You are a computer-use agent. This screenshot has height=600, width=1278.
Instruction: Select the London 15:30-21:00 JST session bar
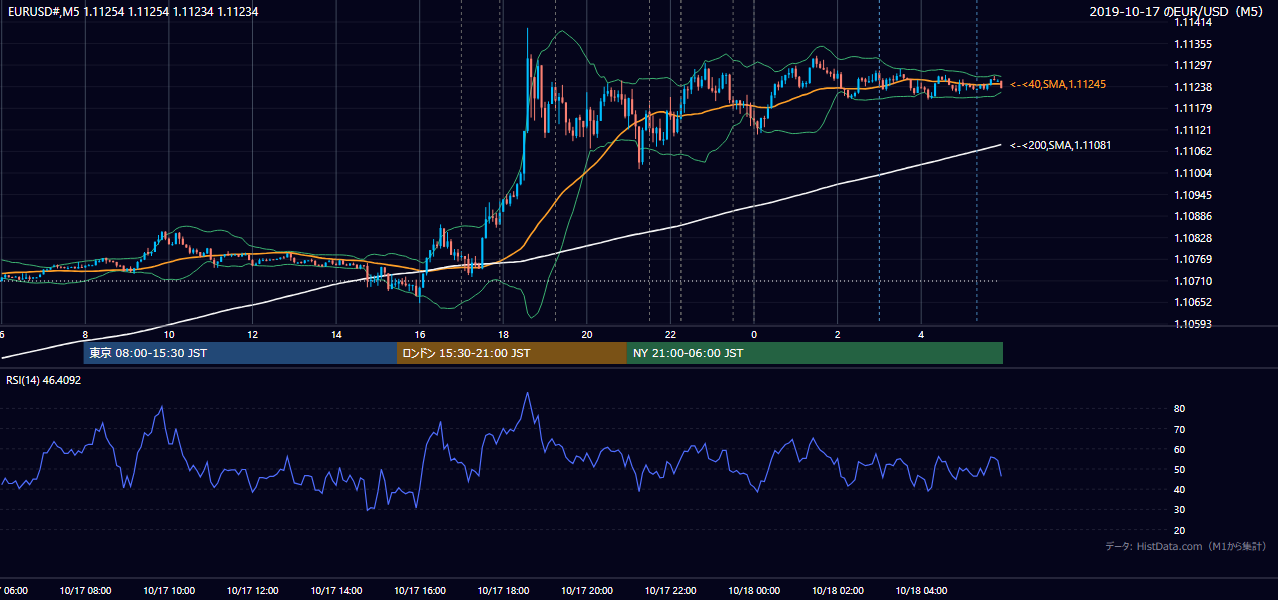click(512, 353)
